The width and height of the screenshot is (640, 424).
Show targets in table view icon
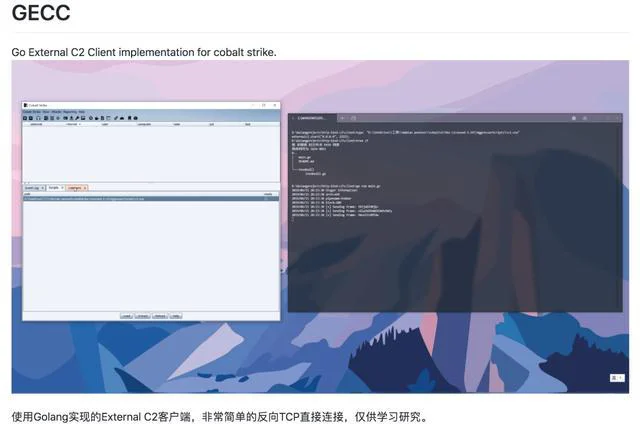pyautogui.click(x=58, y=118)
